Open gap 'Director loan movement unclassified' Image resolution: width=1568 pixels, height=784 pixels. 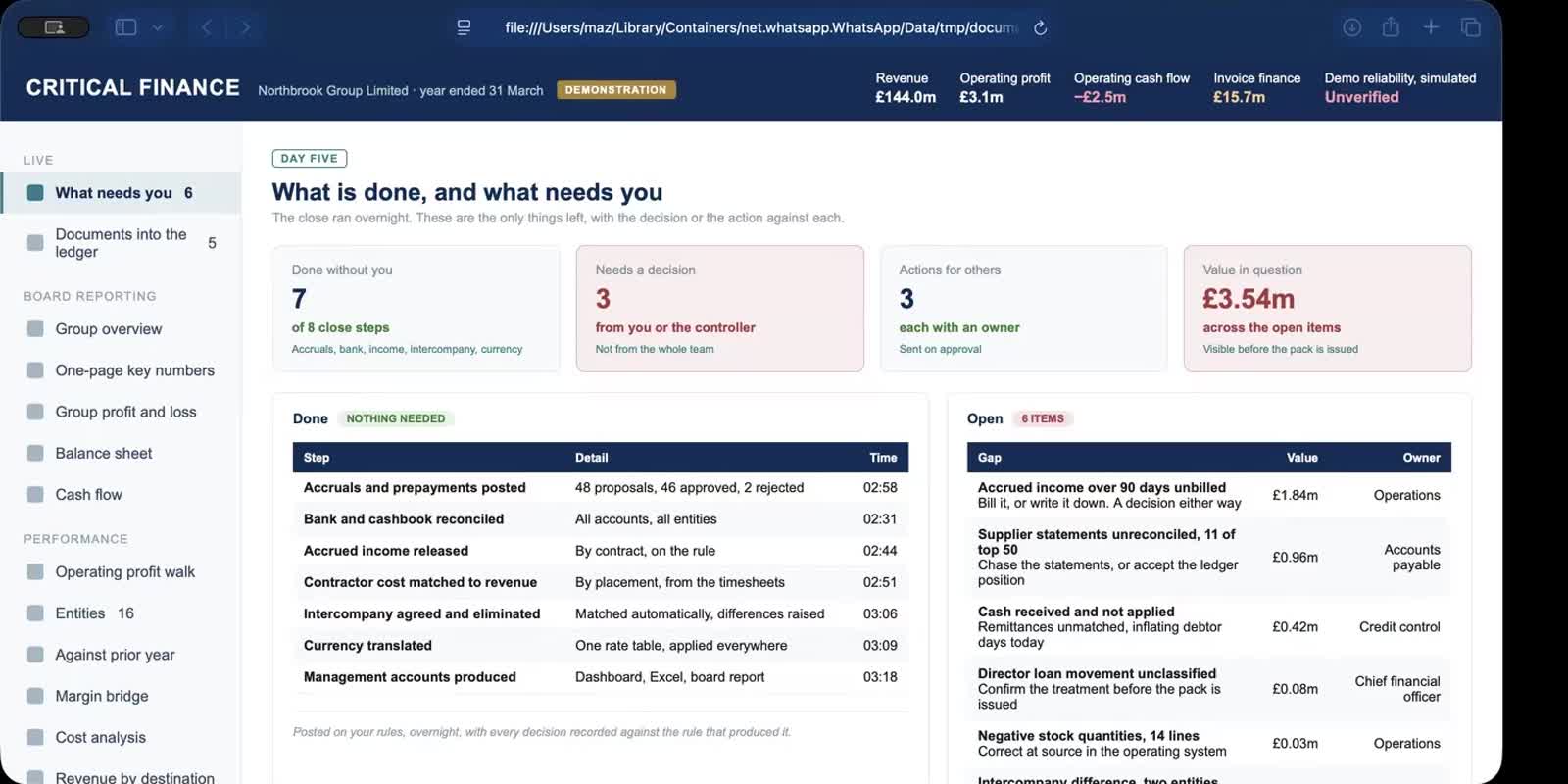coord(1209,689)
